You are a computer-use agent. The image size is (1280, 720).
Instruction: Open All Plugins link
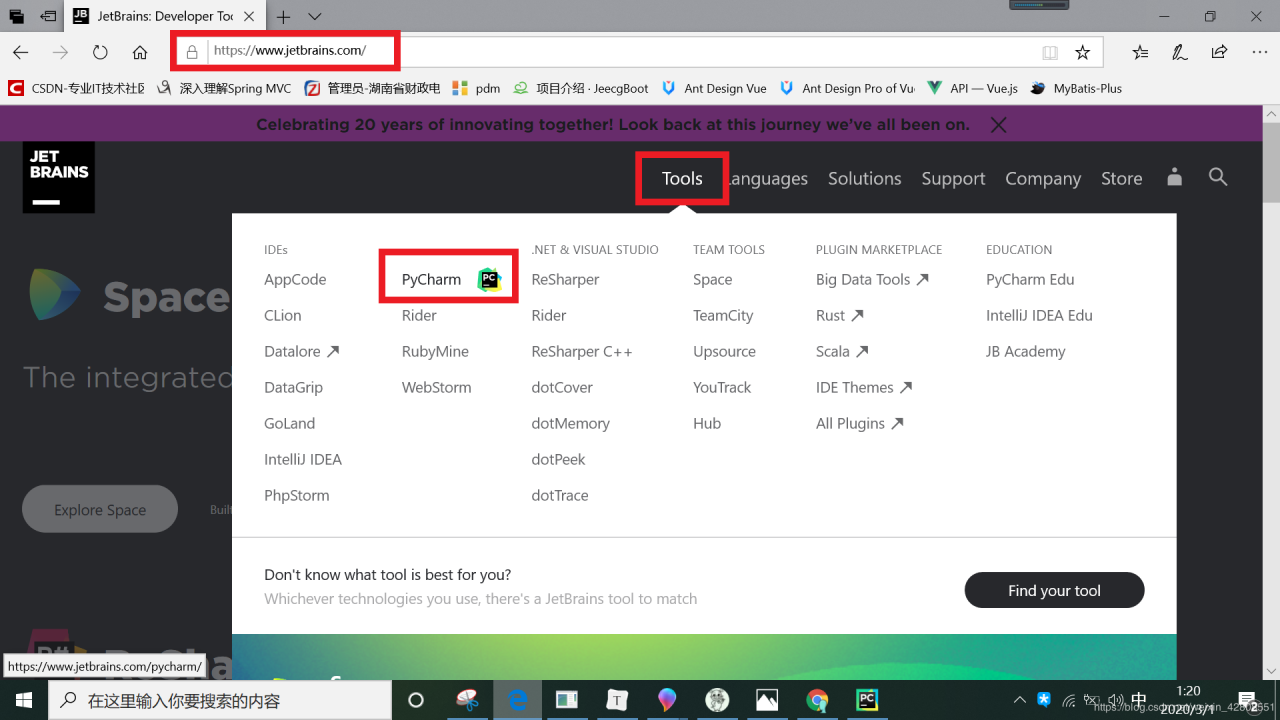pos(860,423)
